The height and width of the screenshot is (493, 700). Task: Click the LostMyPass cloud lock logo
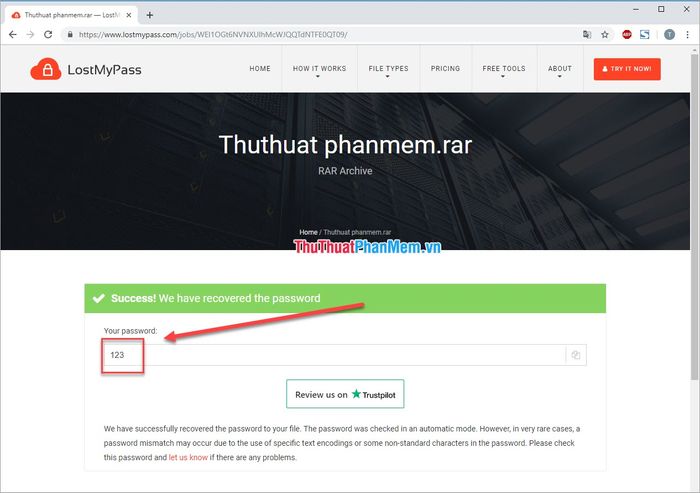pyautogui.click(x=46, y=69)
